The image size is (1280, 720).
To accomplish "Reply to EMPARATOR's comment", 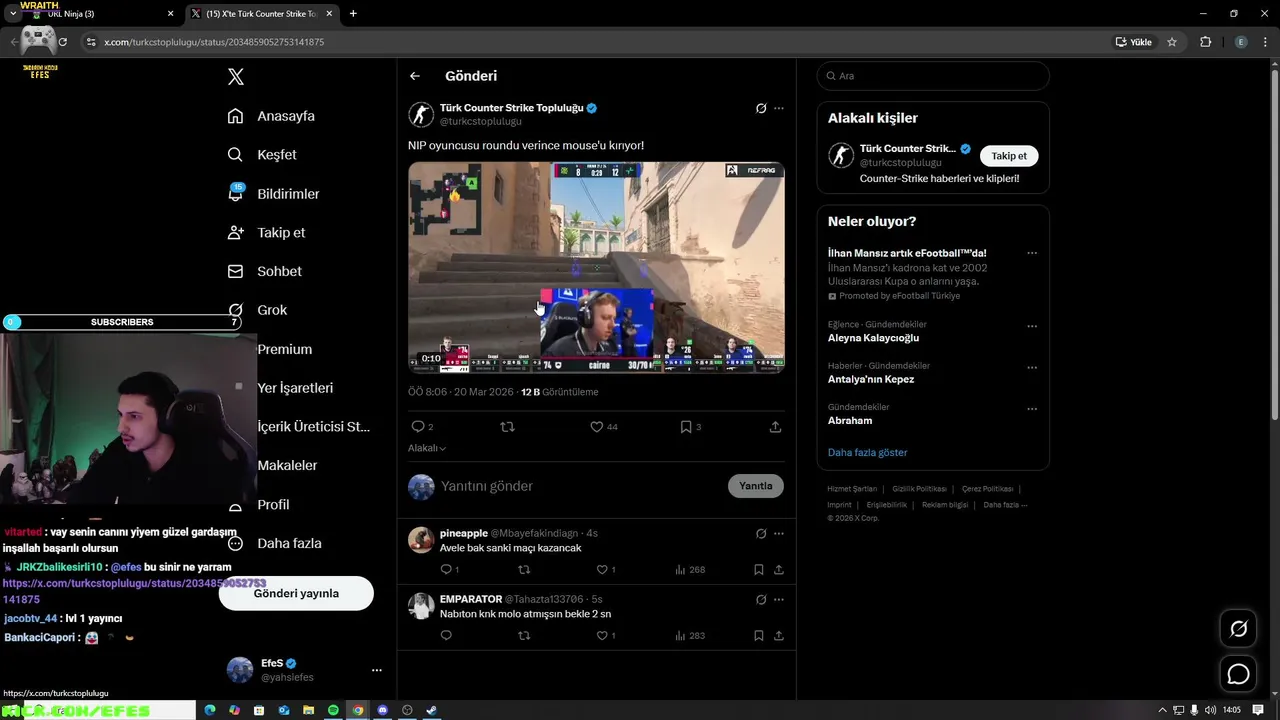I will [446, 636].
